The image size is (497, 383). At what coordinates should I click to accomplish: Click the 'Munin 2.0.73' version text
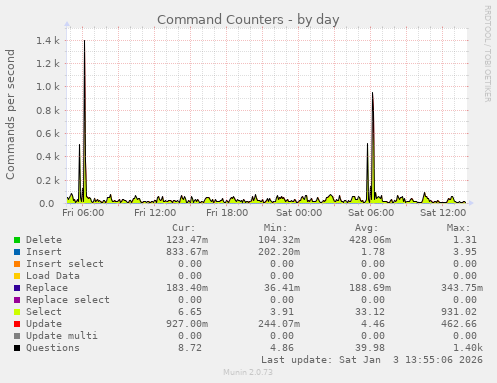[x=248, y=372]
